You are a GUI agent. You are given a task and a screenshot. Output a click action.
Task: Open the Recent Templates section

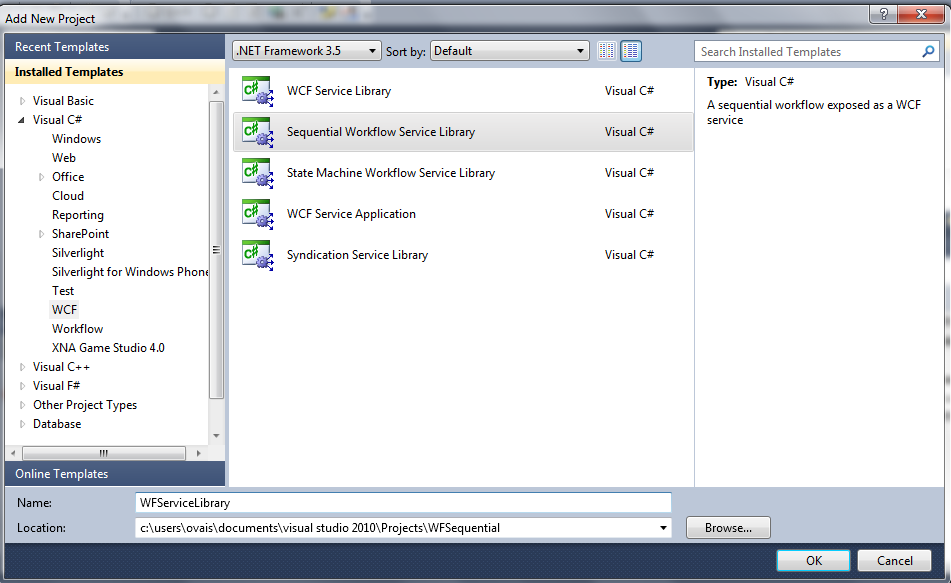62,47
